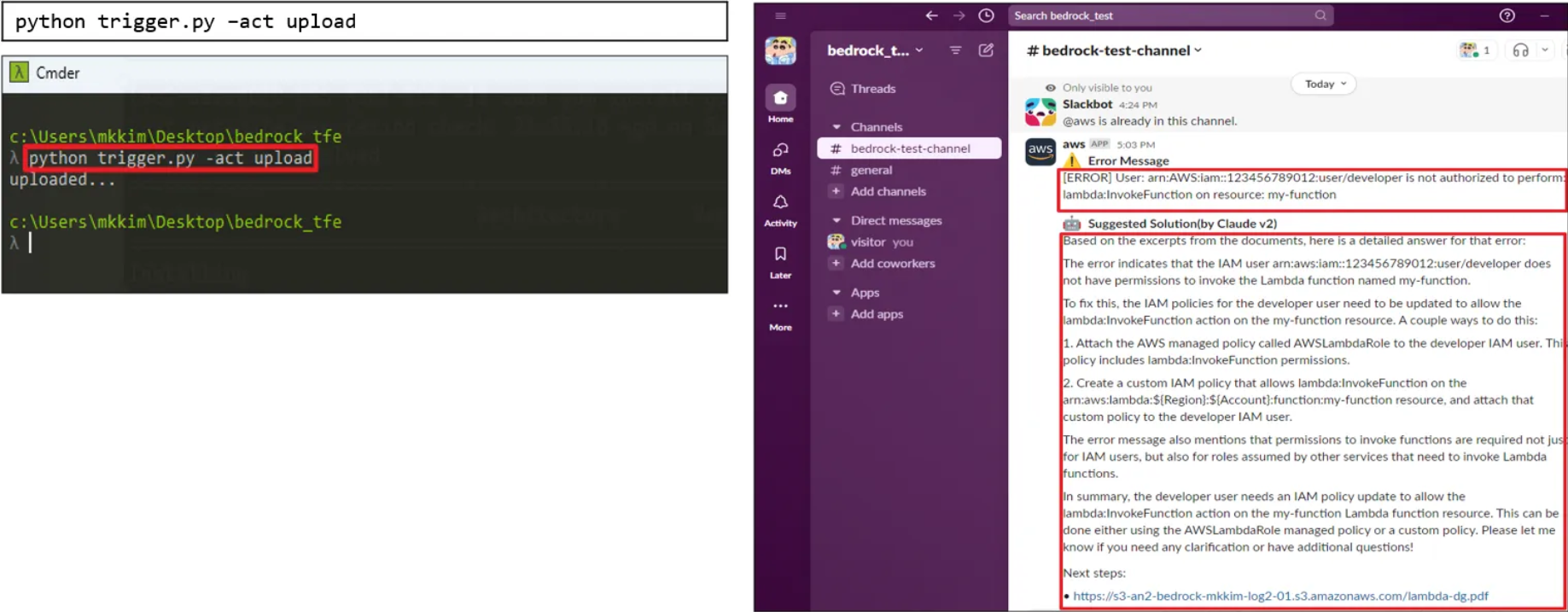Collapse the Channels section
This screenshot has width=1568, height=612.
(x=836, y=127)
